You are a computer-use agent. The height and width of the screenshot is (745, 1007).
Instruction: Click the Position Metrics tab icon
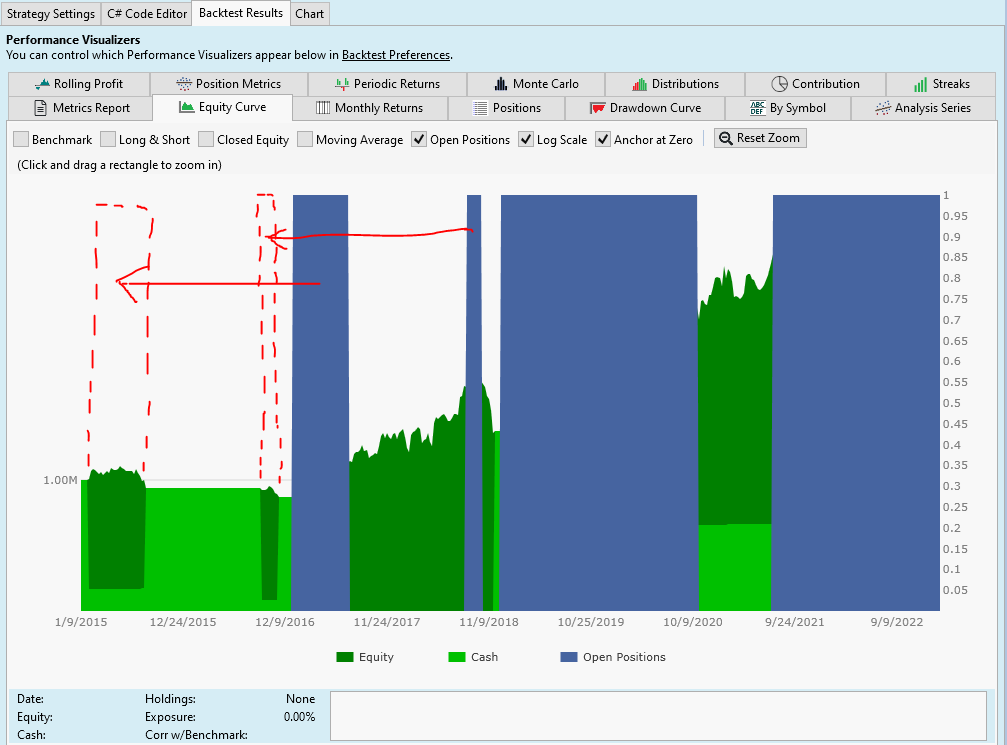[183, 84]
